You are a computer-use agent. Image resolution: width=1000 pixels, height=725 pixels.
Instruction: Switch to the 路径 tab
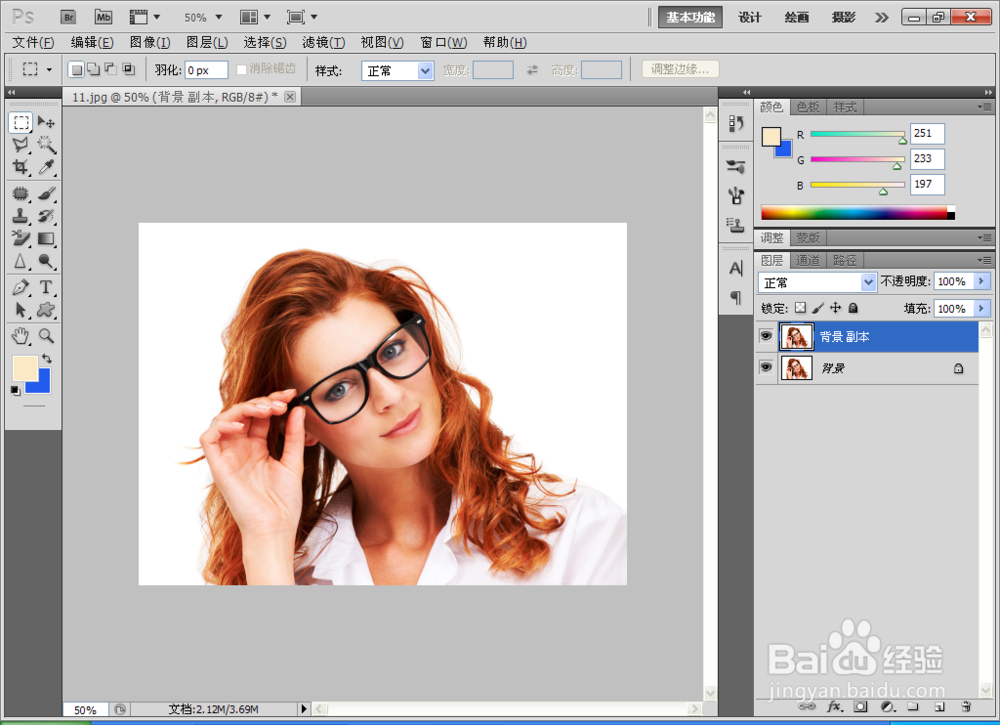pos(844,260)
